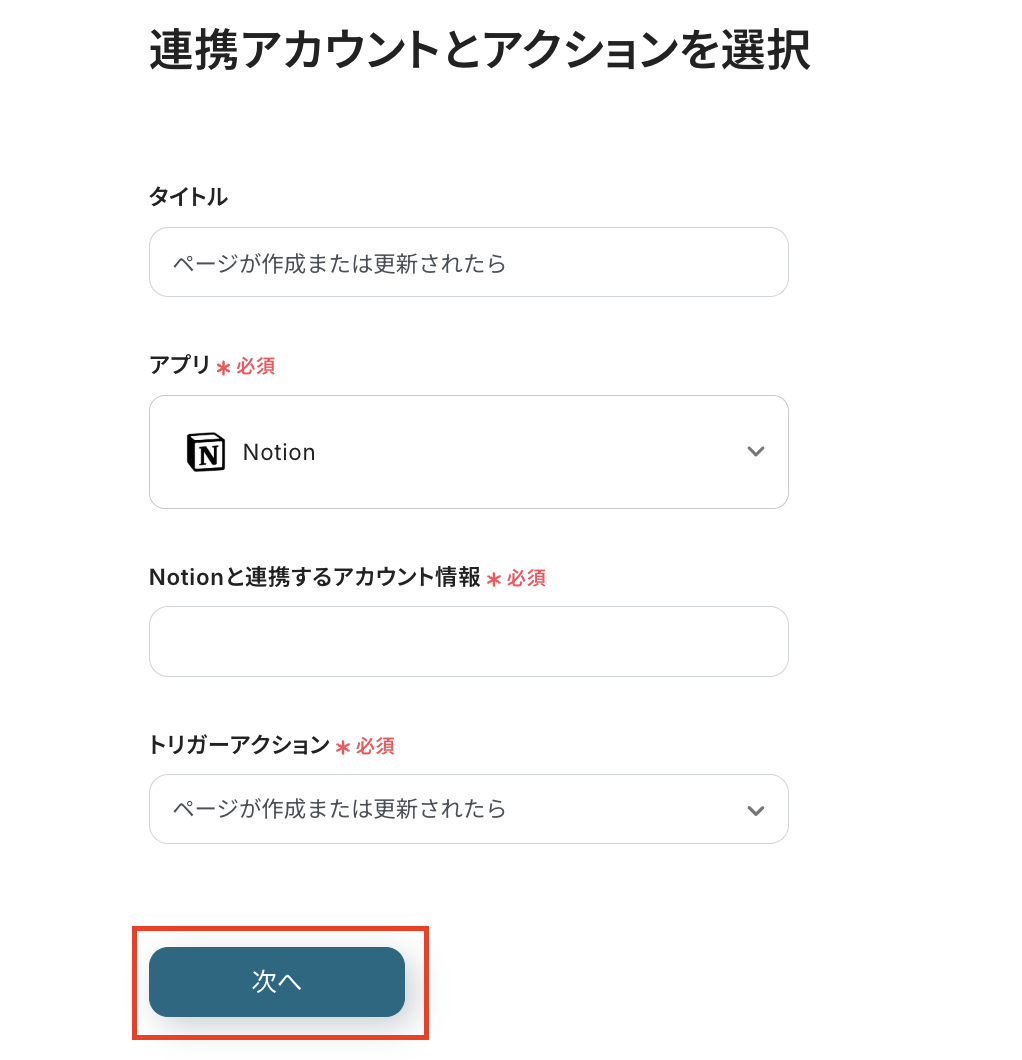Click the 必須 marker beside アプリ

point(255,367)
